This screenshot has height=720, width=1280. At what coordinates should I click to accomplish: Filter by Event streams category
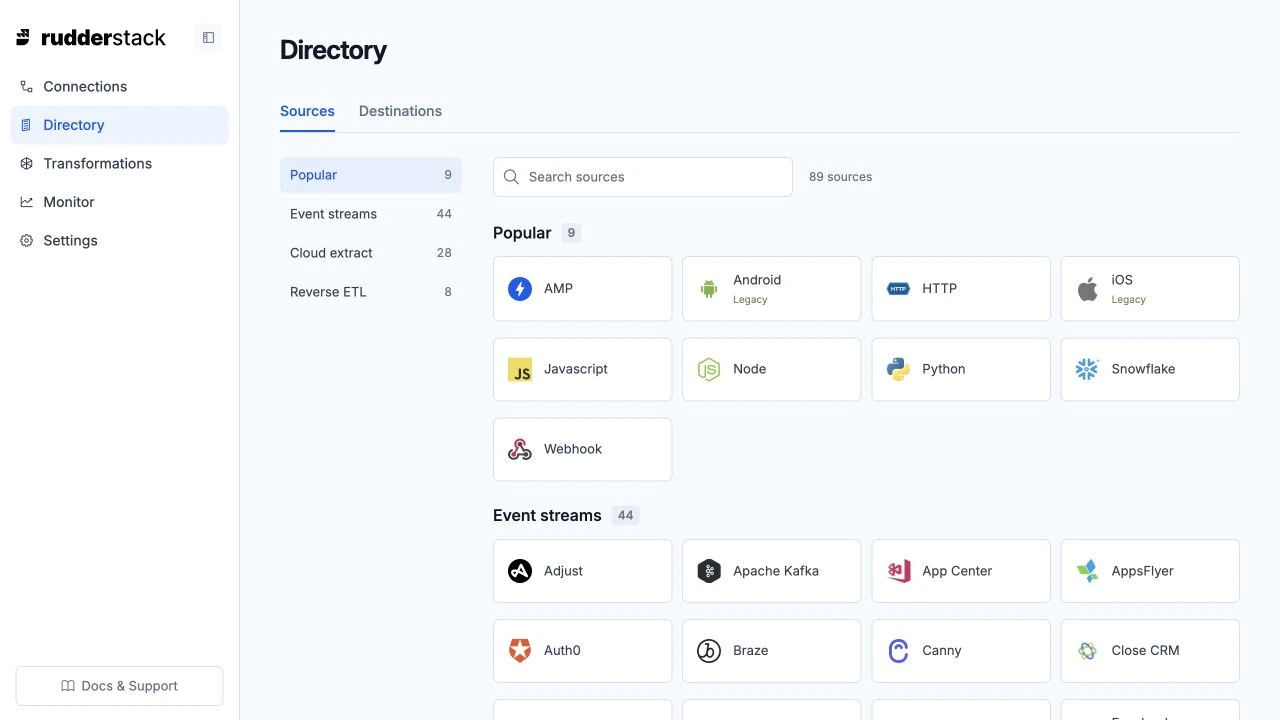(371, 214)
